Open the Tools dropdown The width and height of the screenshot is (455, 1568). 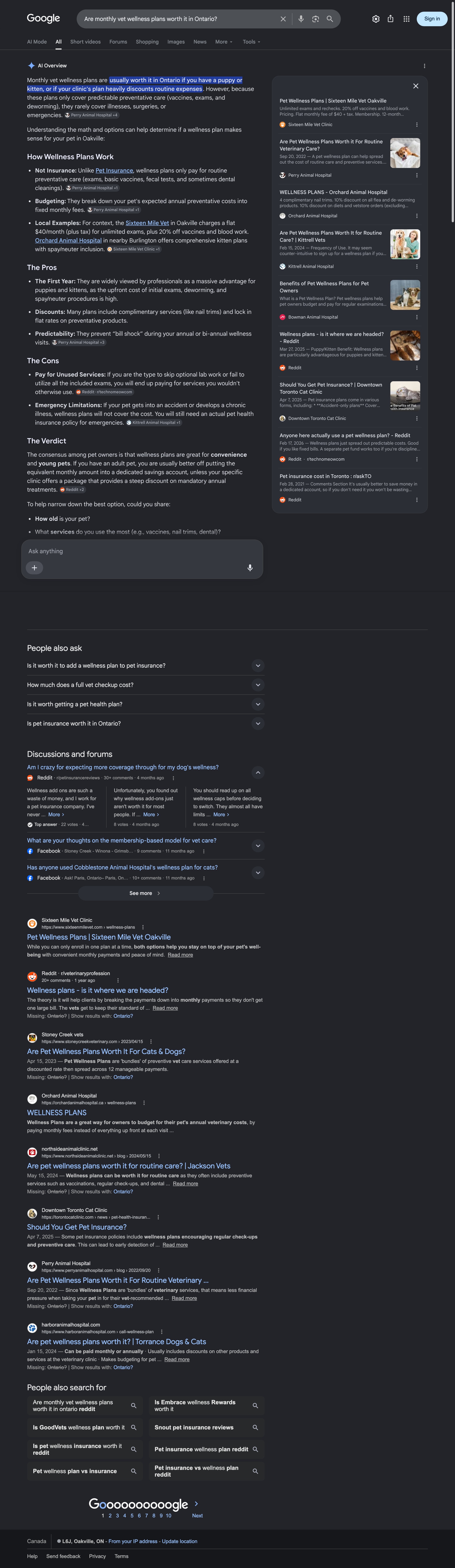click(251, 42)
